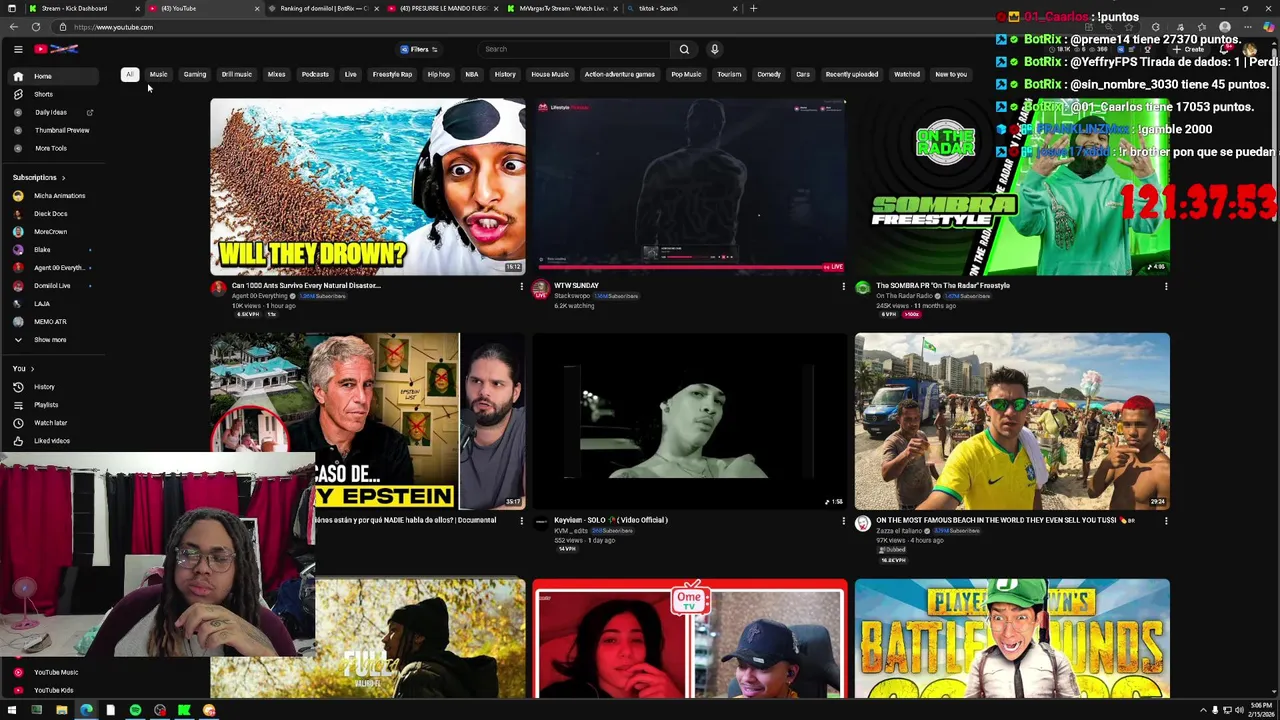Select the Live chip
This screenshot has height=720, width=1280.
[350, 74]
